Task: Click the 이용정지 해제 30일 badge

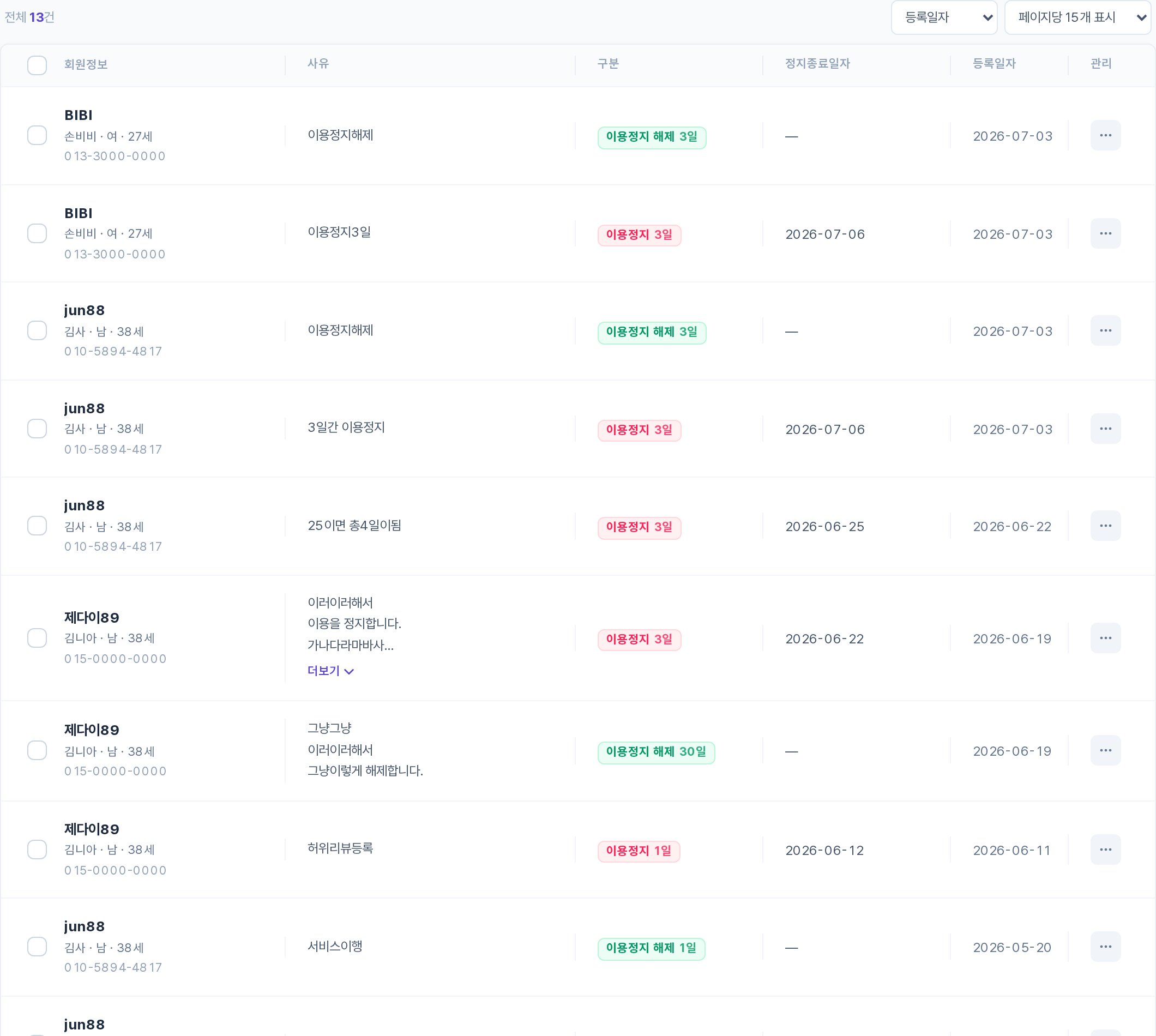Action: tap(657, 752)
